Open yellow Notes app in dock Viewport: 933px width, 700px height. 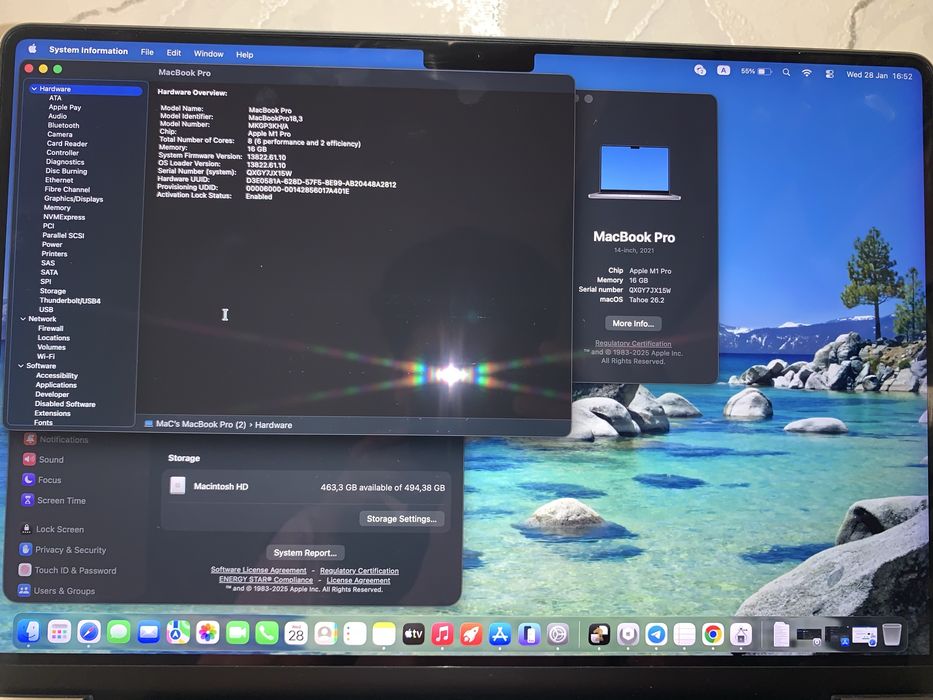(x=384, y=634)
